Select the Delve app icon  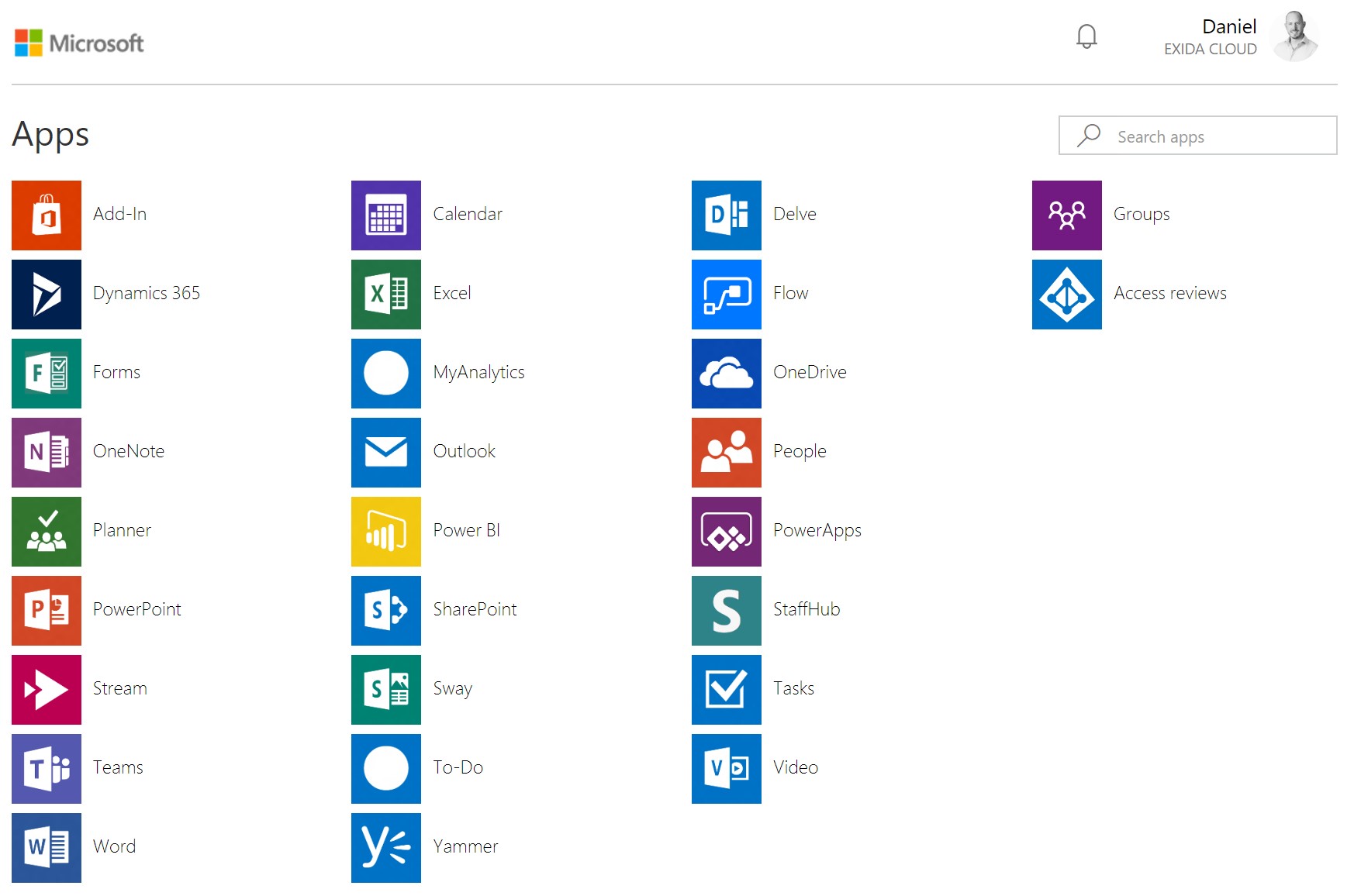coord(725,215)
